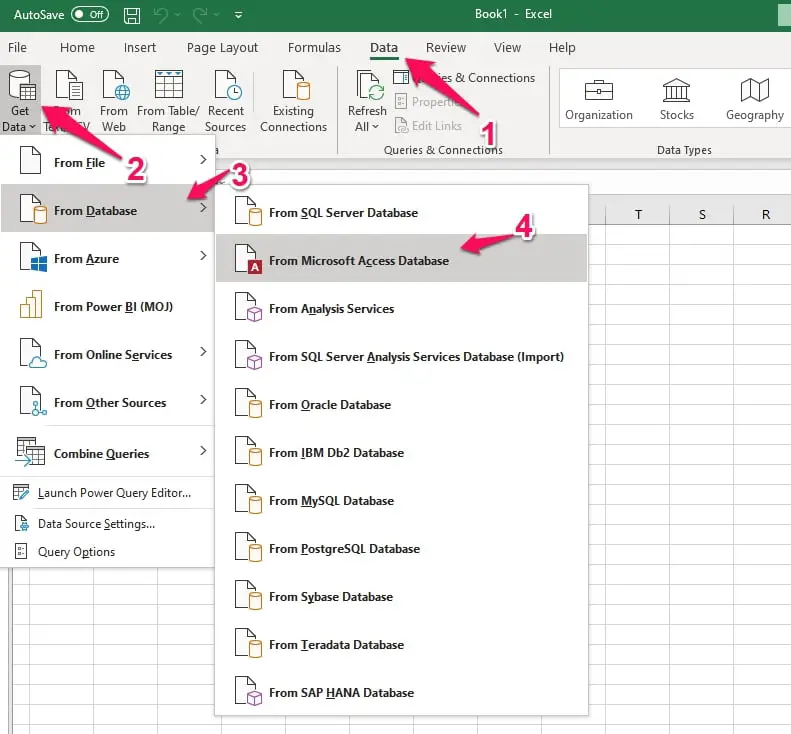Select column T header
Screen dimensions: 791x734
(x=638, y=214)
